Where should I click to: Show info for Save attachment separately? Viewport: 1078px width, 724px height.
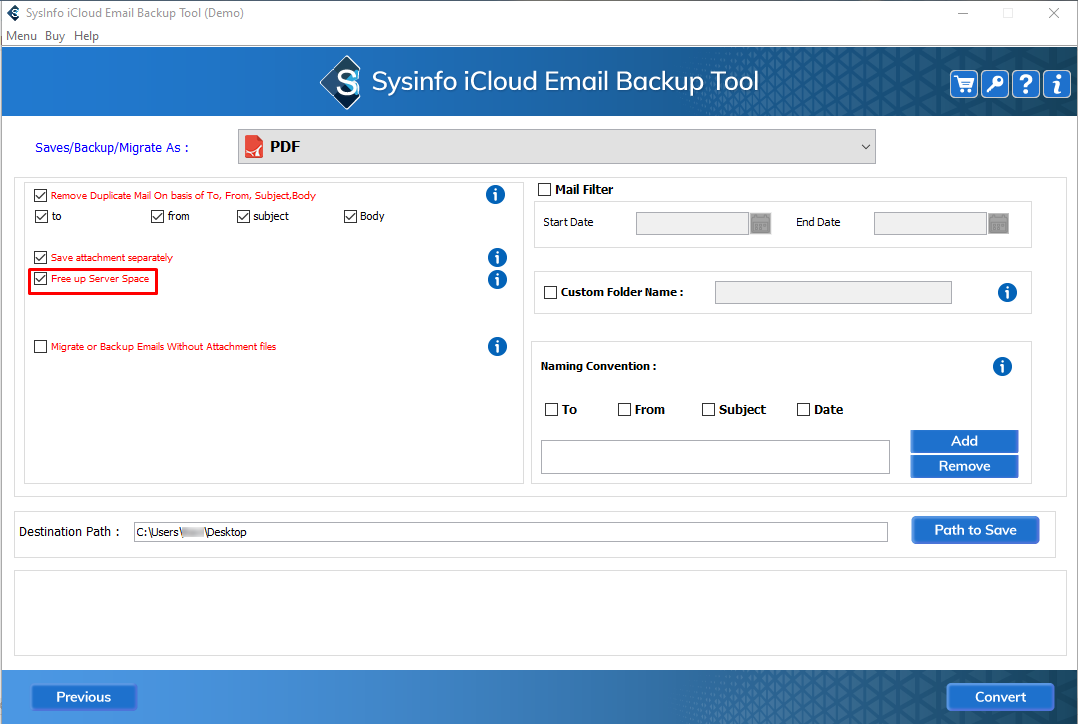(497, 258)
